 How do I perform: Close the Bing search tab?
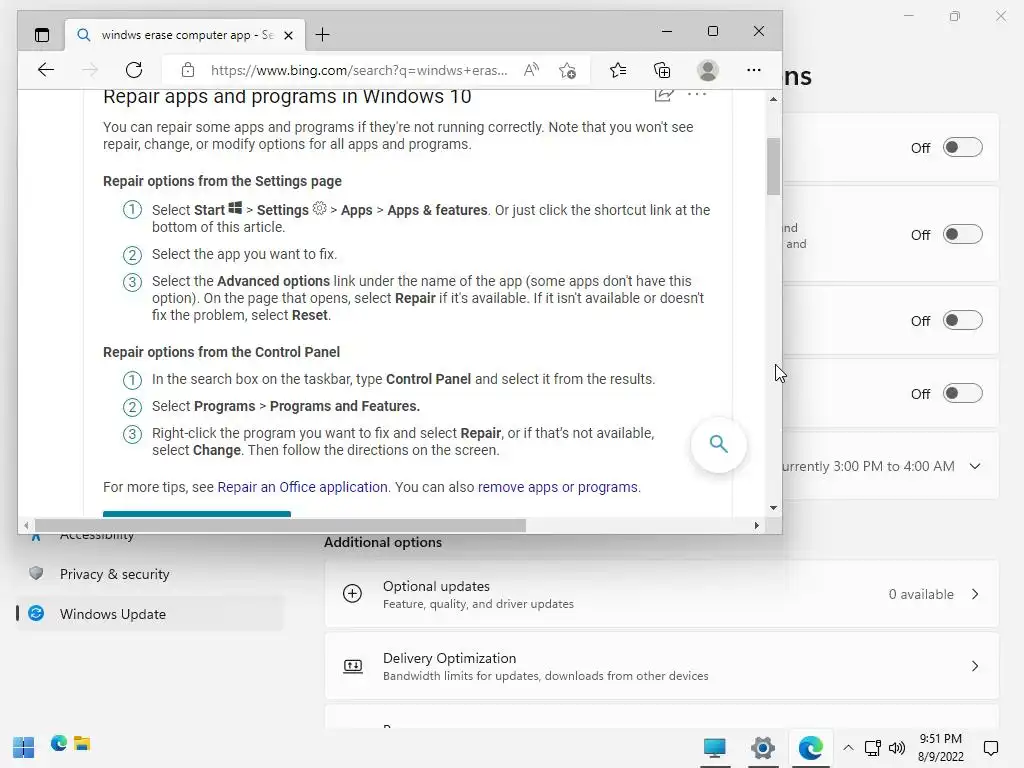288,35
